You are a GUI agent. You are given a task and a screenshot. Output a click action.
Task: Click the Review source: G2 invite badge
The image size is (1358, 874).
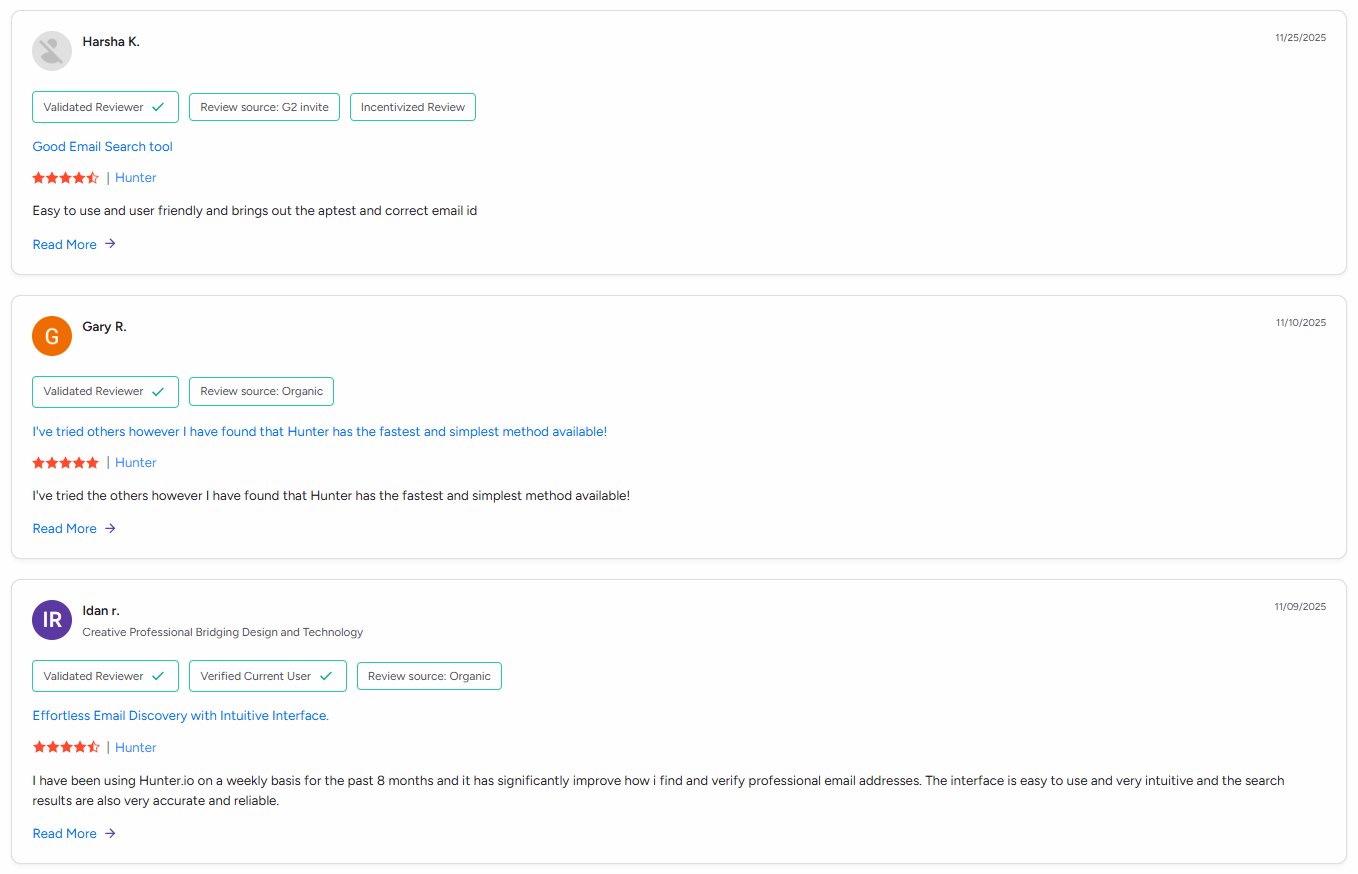coord(264,107)
